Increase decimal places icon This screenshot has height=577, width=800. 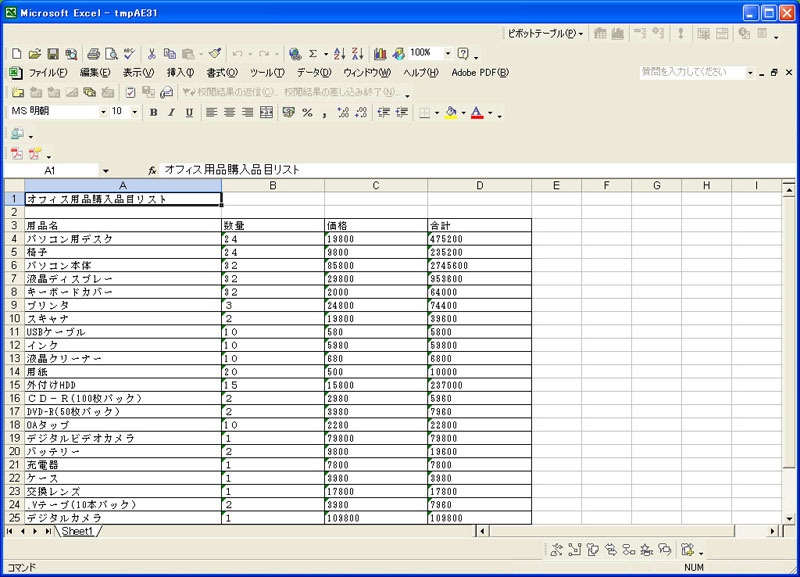(343, 112)
